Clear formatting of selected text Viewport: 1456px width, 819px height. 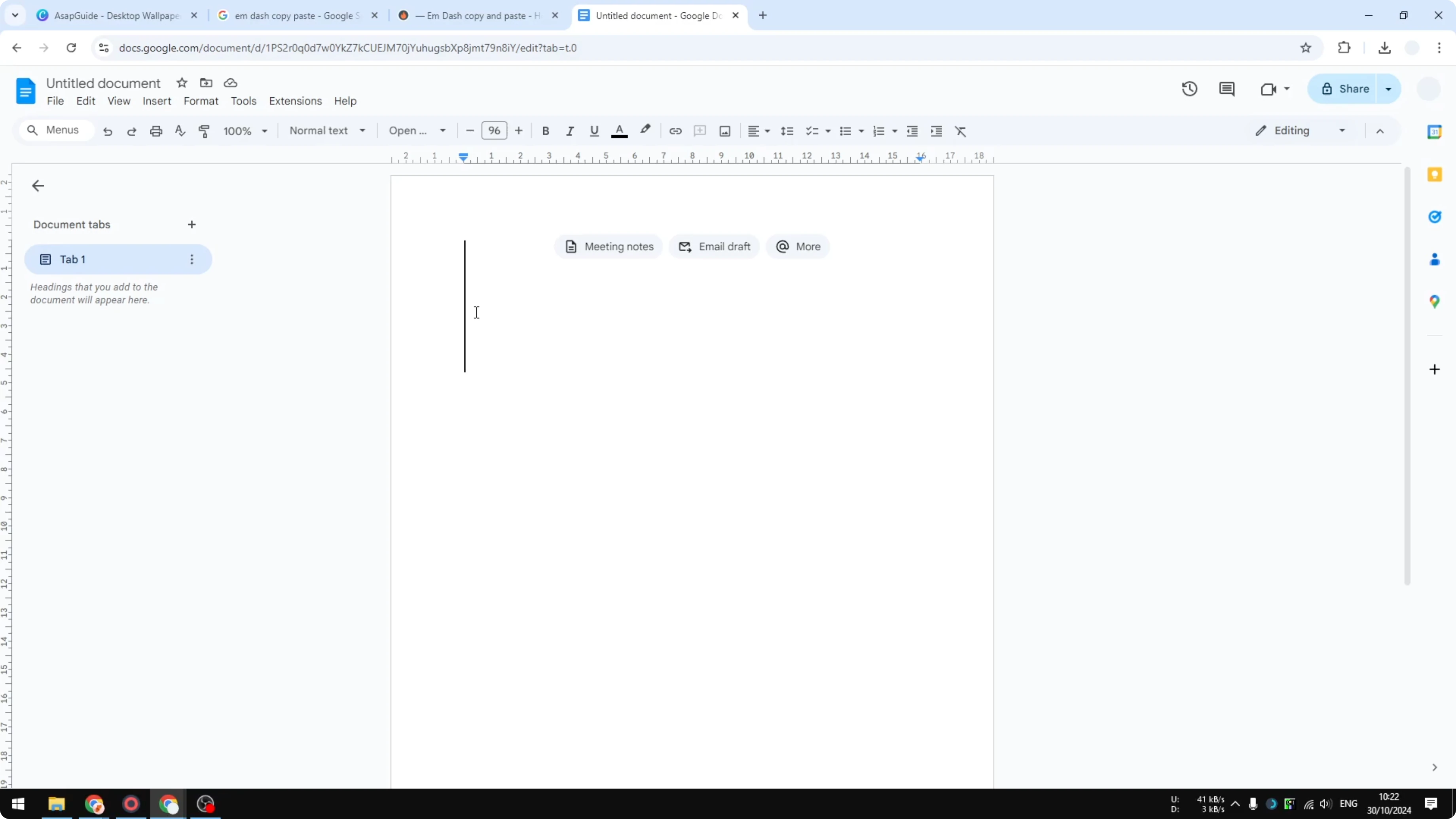coord(961,131)
